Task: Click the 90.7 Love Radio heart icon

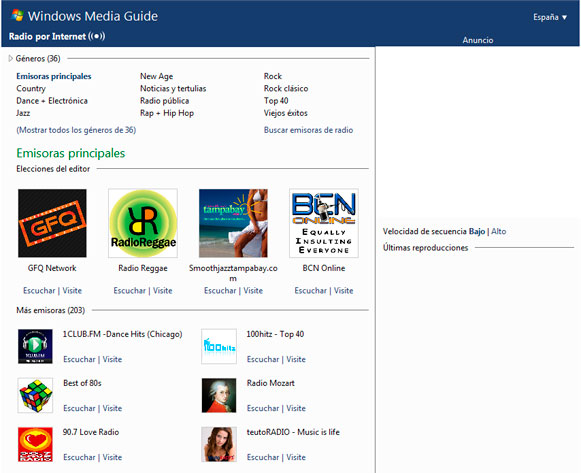Action: pyautogui.click(x=35, y=444)
